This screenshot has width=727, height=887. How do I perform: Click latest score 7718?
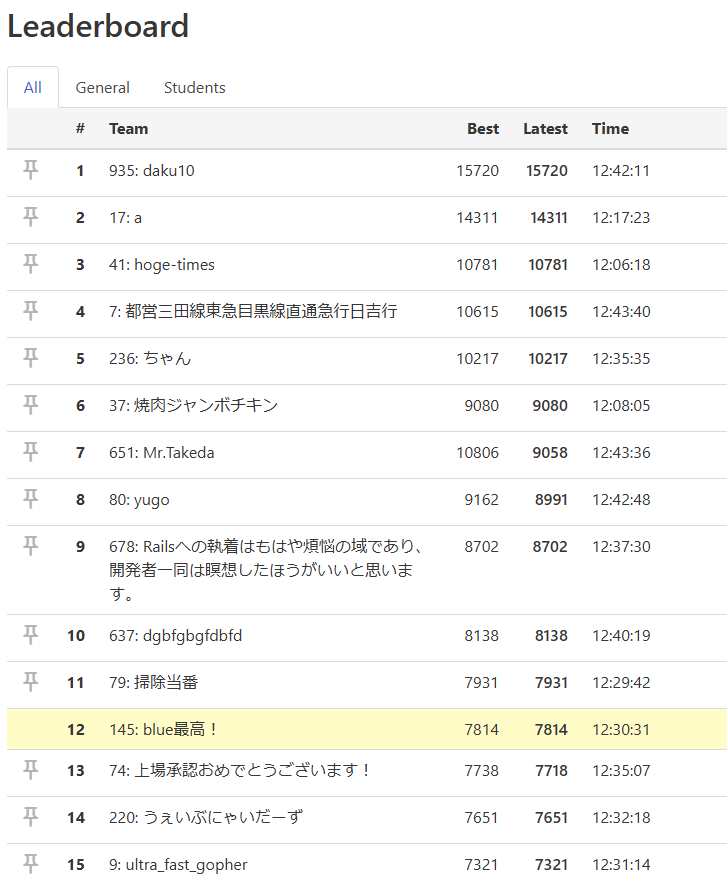coord(551,770)
